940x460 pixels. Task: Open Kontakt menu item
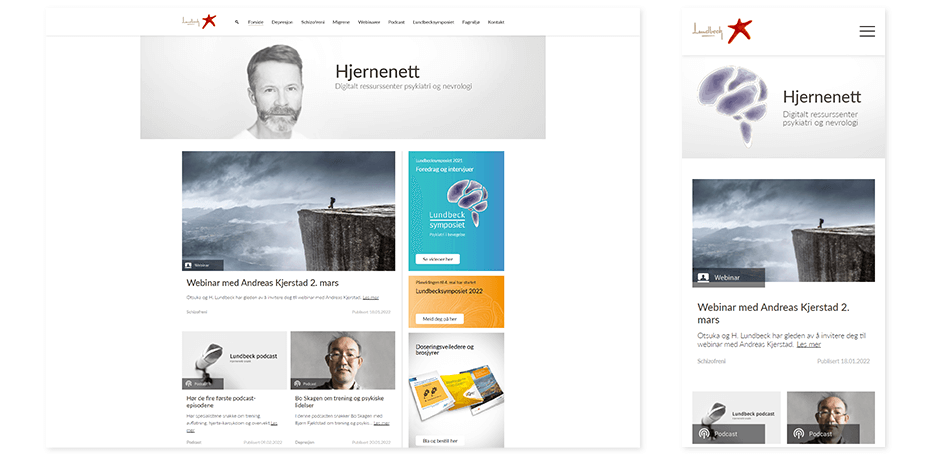496,22
